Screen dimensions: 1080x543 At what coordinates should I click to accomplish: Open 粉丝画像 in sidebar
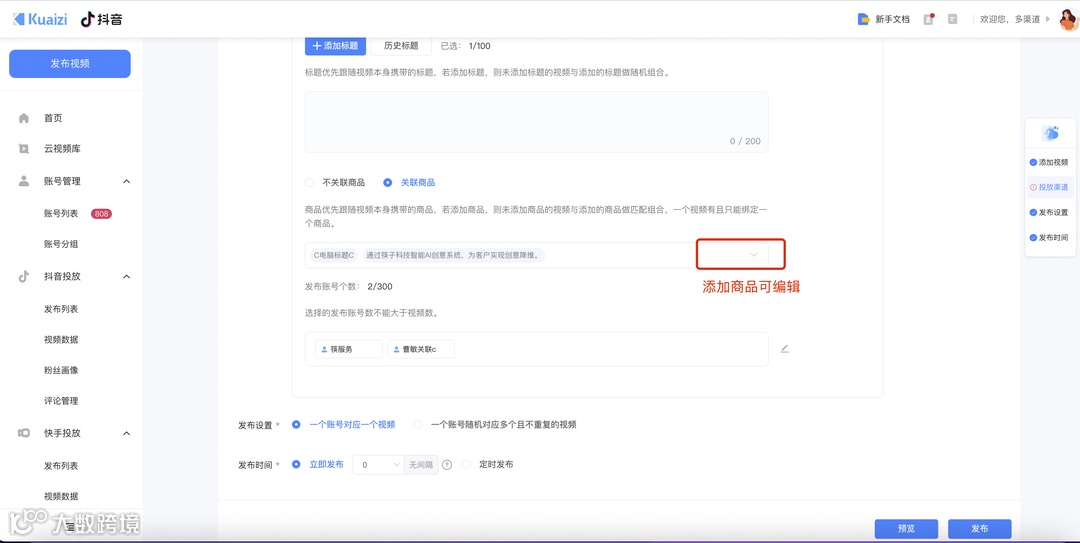(61, 370)
